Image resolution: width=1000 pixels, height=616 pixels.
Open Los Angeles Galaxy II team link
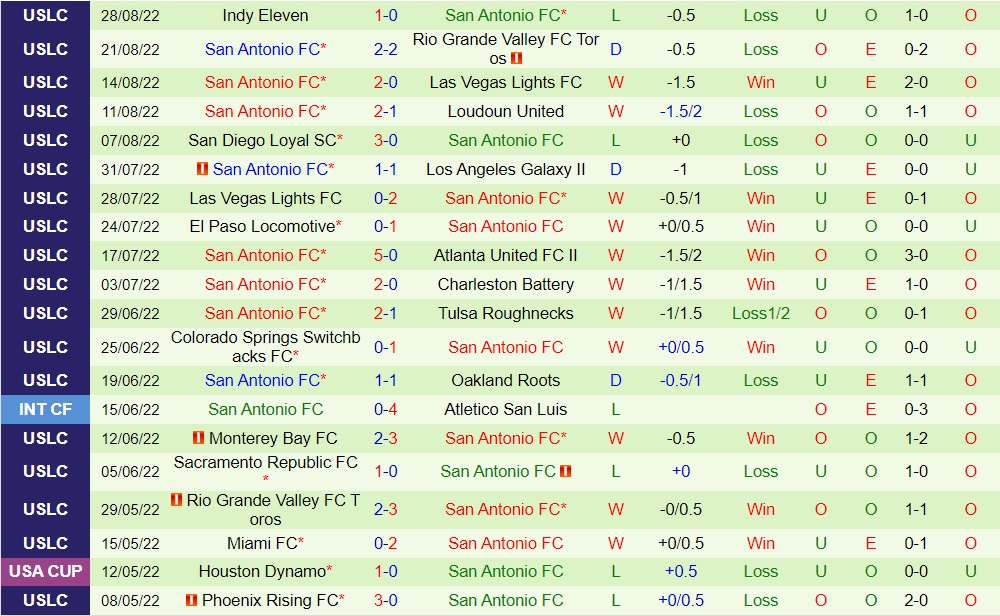(505, 169)
